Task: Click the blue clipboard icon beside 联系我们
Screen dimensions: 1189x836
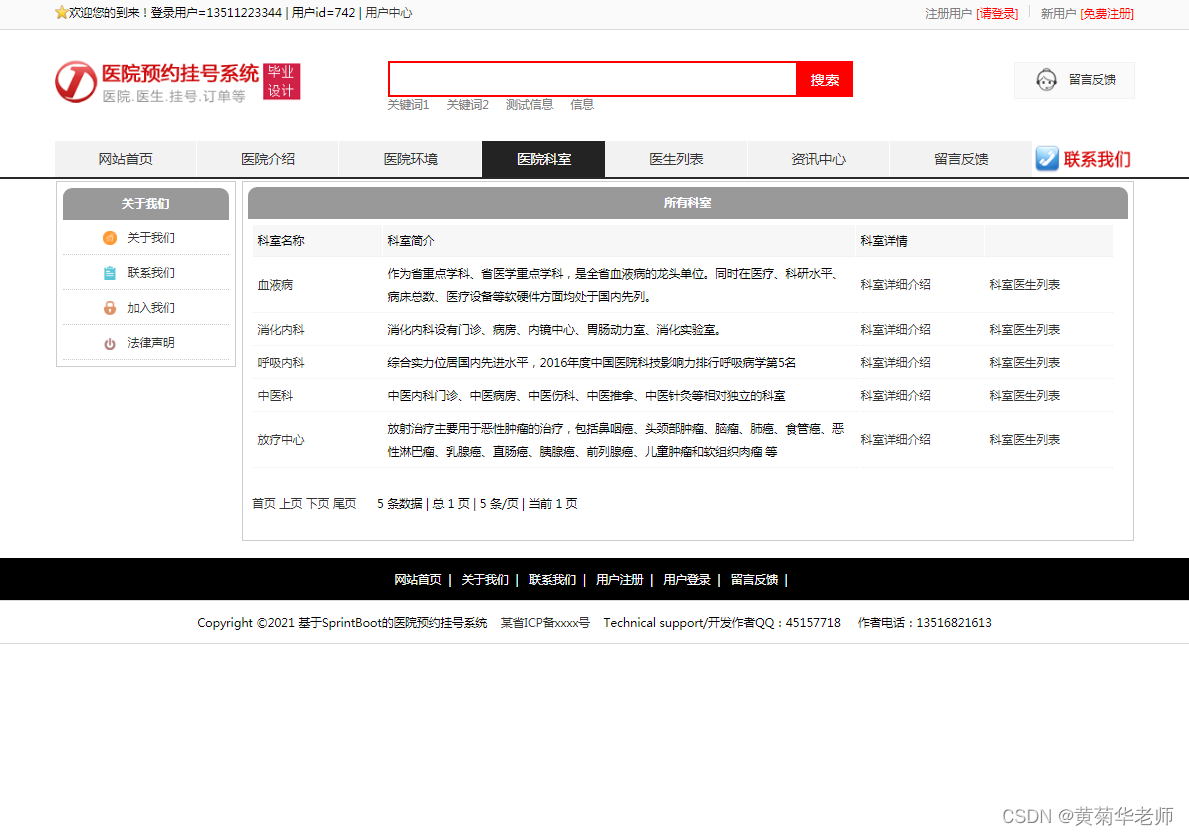Action: coord(109,272)
